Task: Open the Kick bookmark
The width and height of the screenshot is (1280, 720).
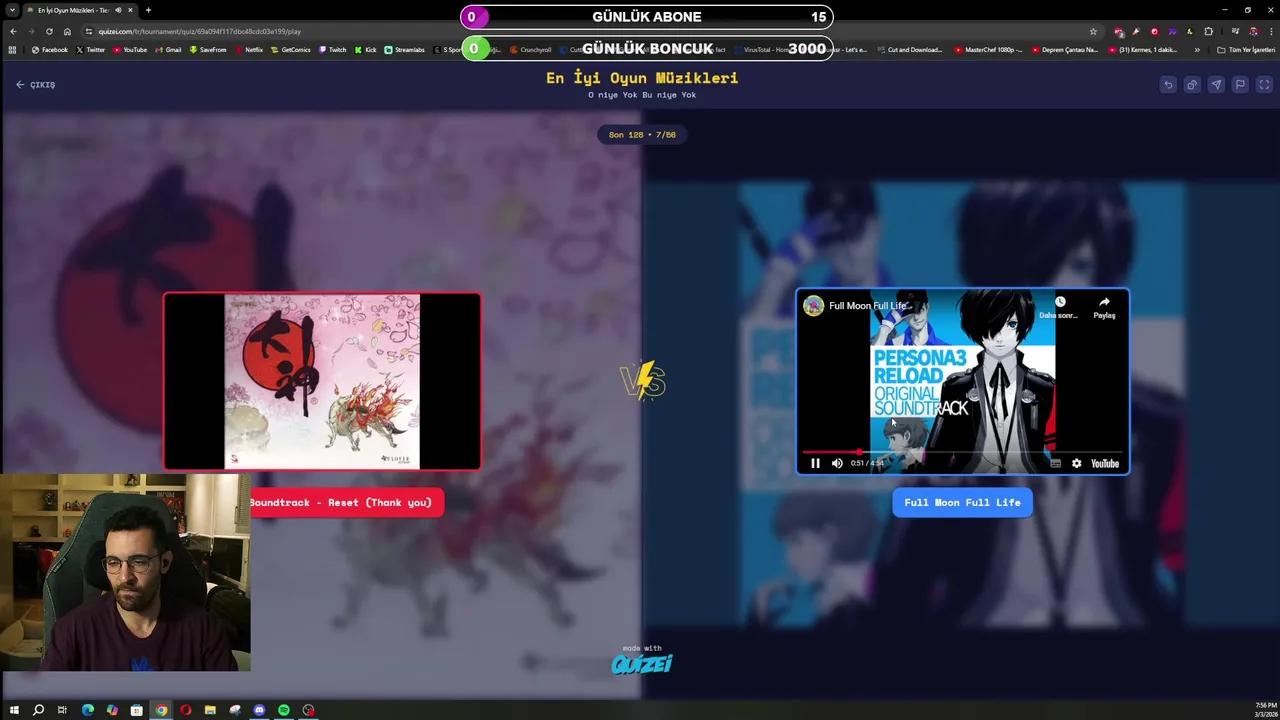Action: (365, 50)
